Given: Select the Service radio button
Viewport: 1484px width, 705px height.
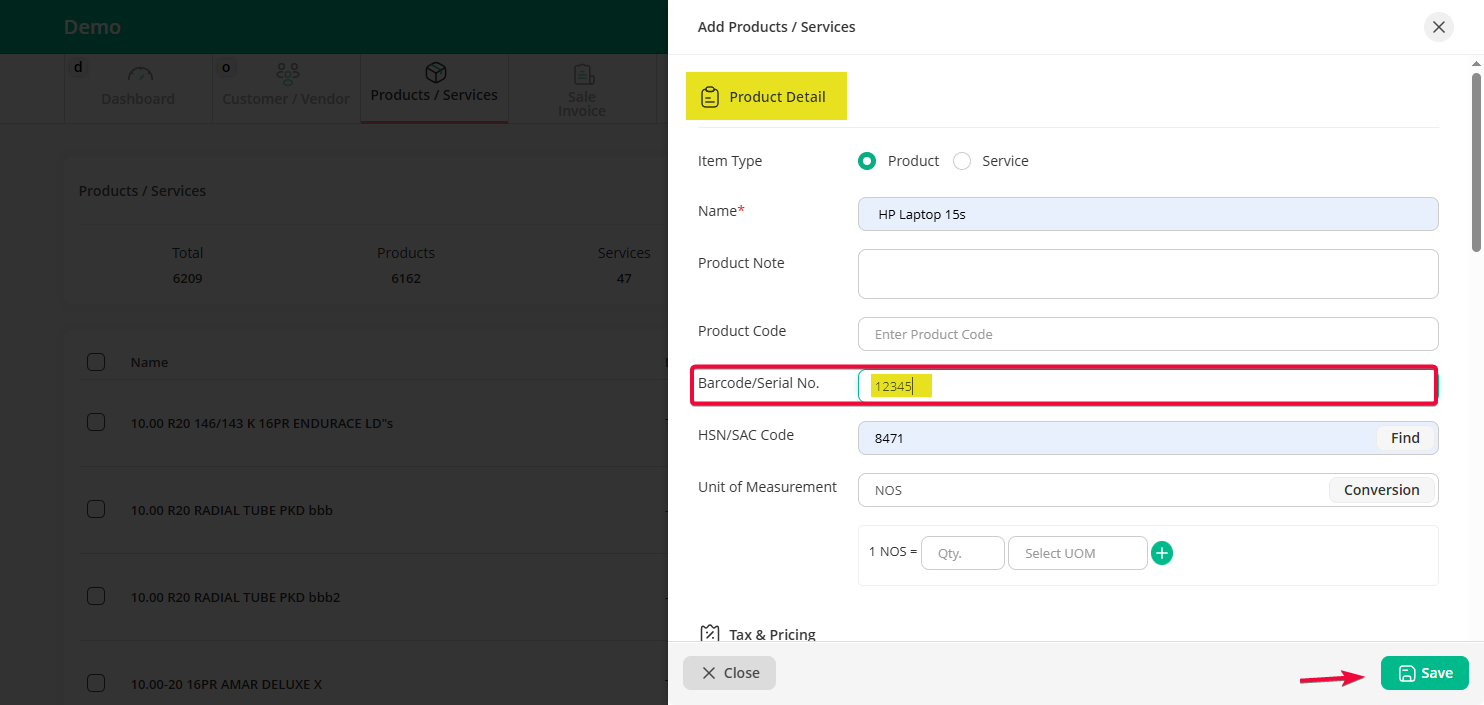Looking at the screenshot, I should (x=962, y=161).
